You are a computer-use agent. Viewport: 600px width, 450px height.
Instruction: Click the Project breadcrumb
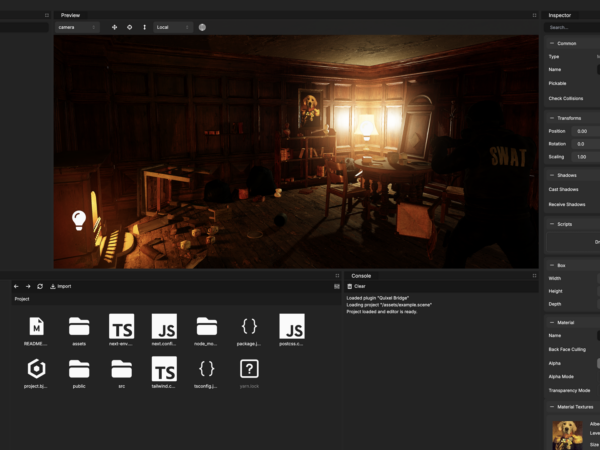(x=22, y=299)
